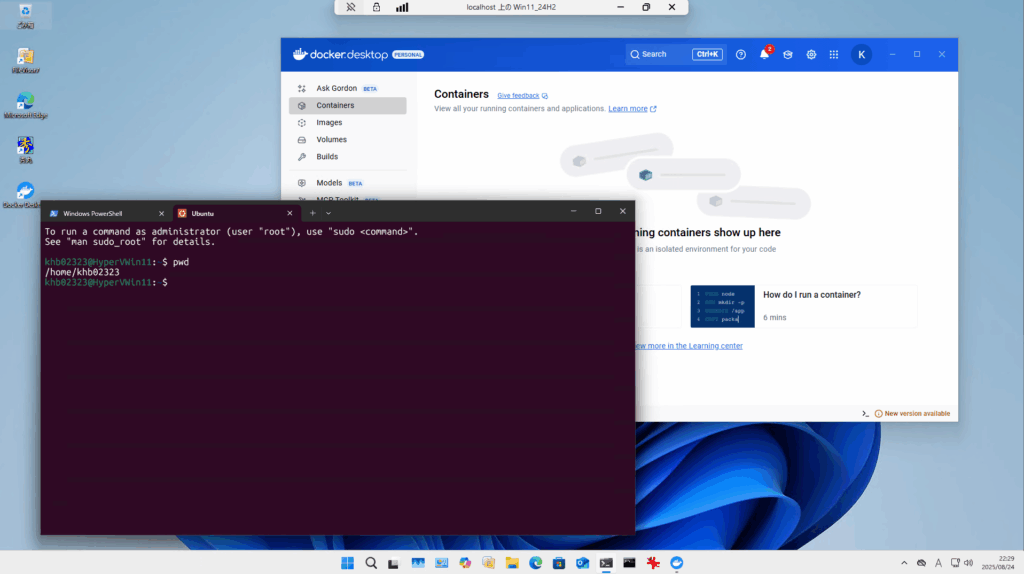Click the Docker Desktop whale logo
1024x574 pixels.
coord(300,54)
